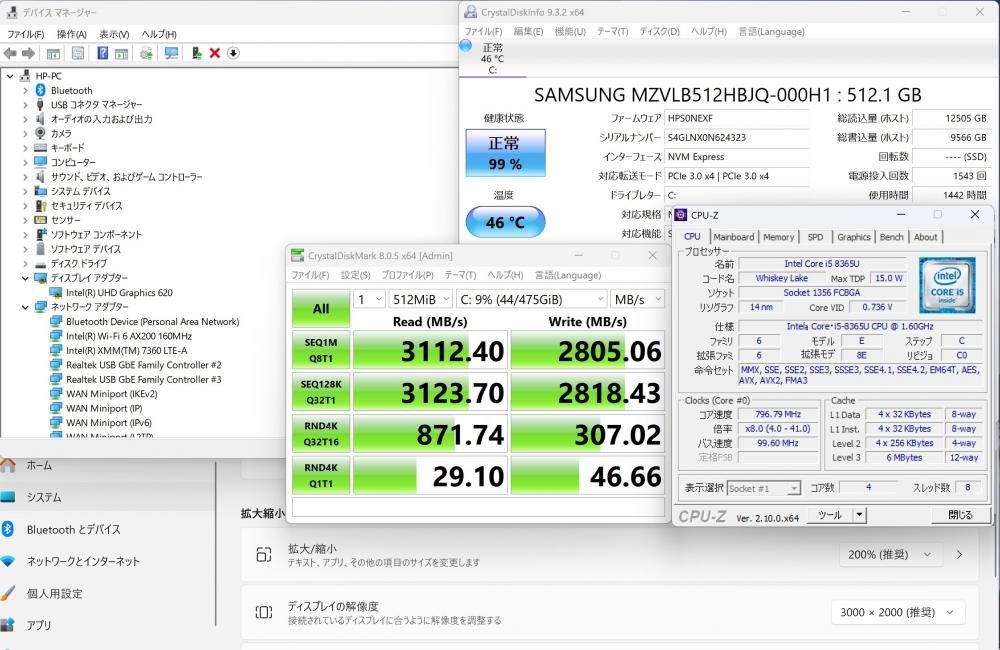Open the 機能(U) menu in CrystalDiskInfo

(570, 31)
